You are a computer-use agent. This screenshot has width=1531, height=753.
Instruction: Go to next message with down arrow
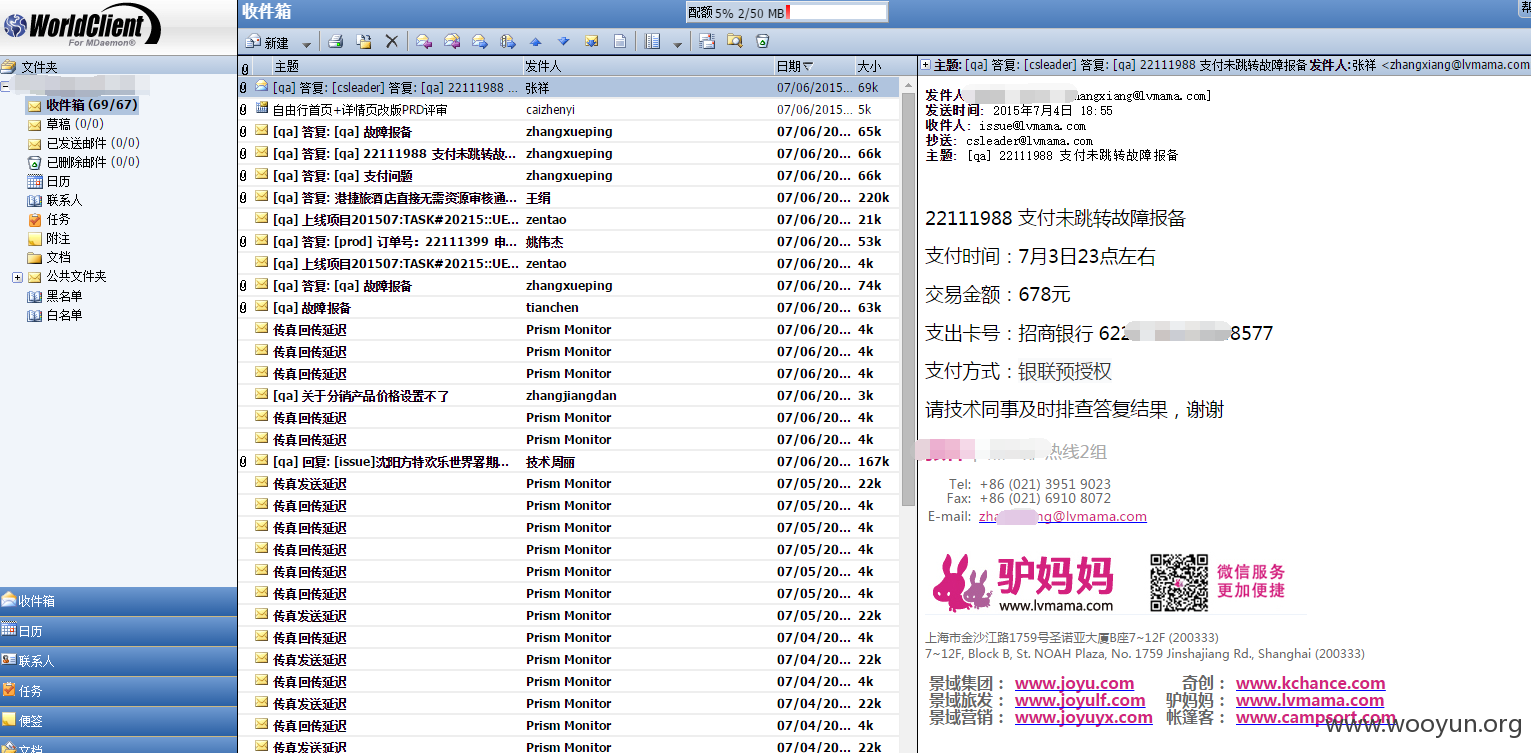pyautogui.click(x=563, y=42)
